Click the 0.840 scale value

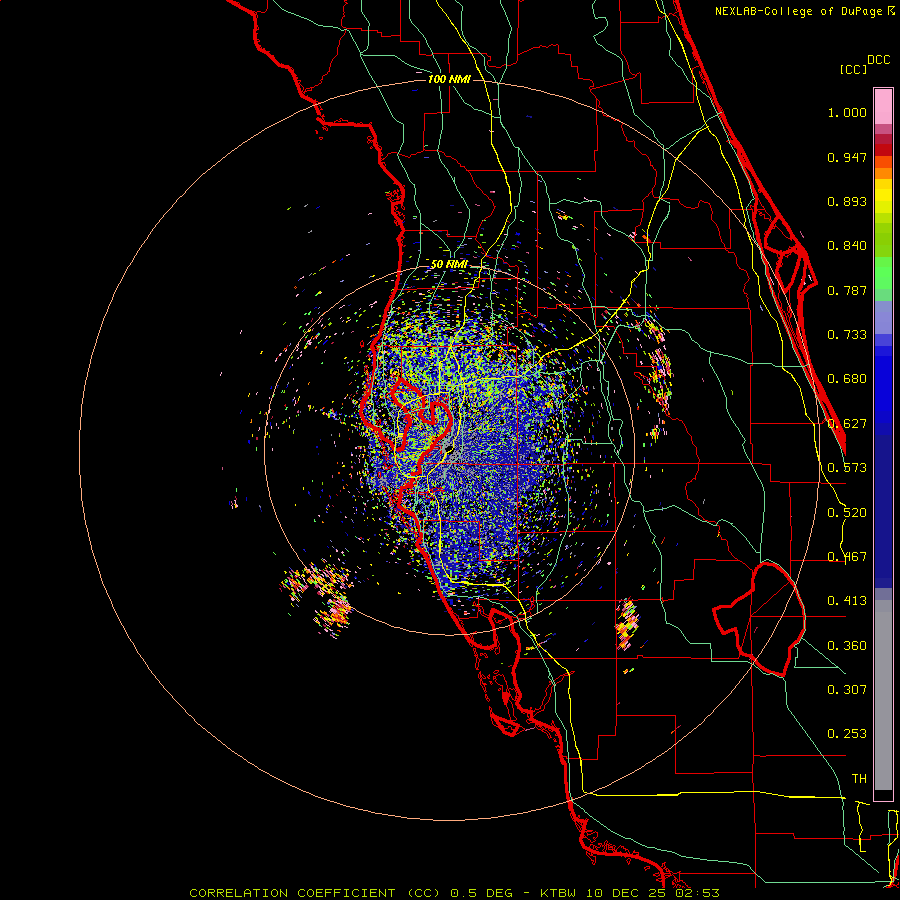(847, 246)
